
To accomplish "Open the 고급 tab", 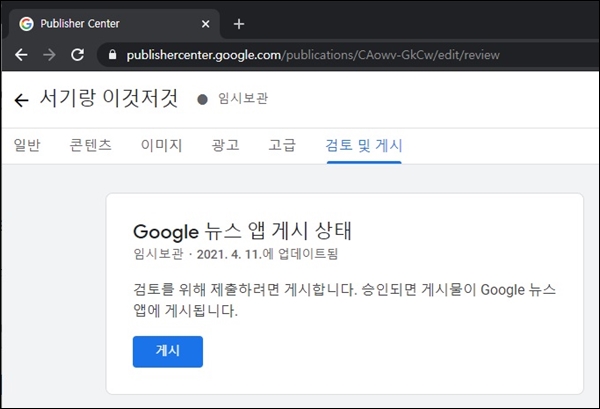I will pos(282,145).
